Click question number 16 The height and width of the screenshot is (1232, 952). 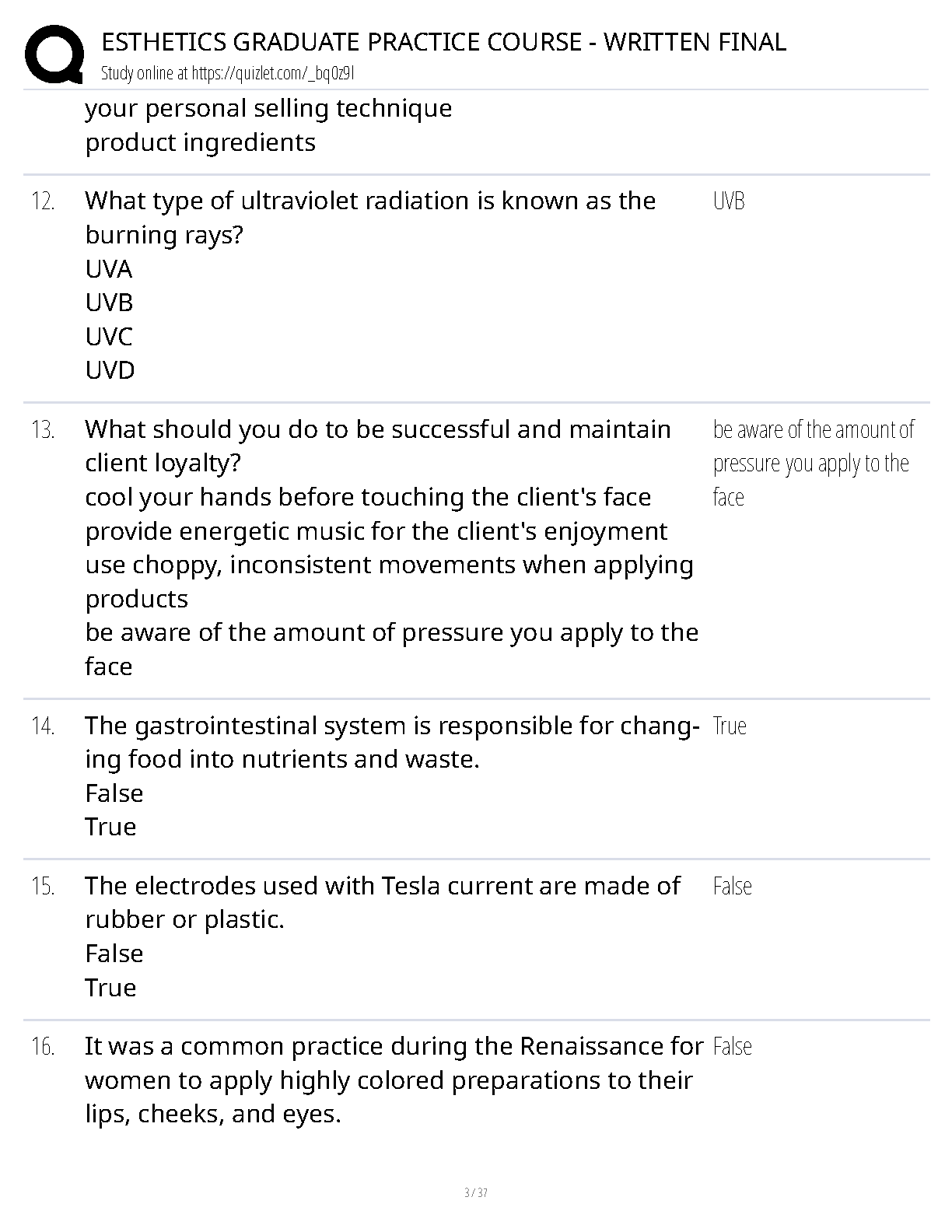(43, 1047)
